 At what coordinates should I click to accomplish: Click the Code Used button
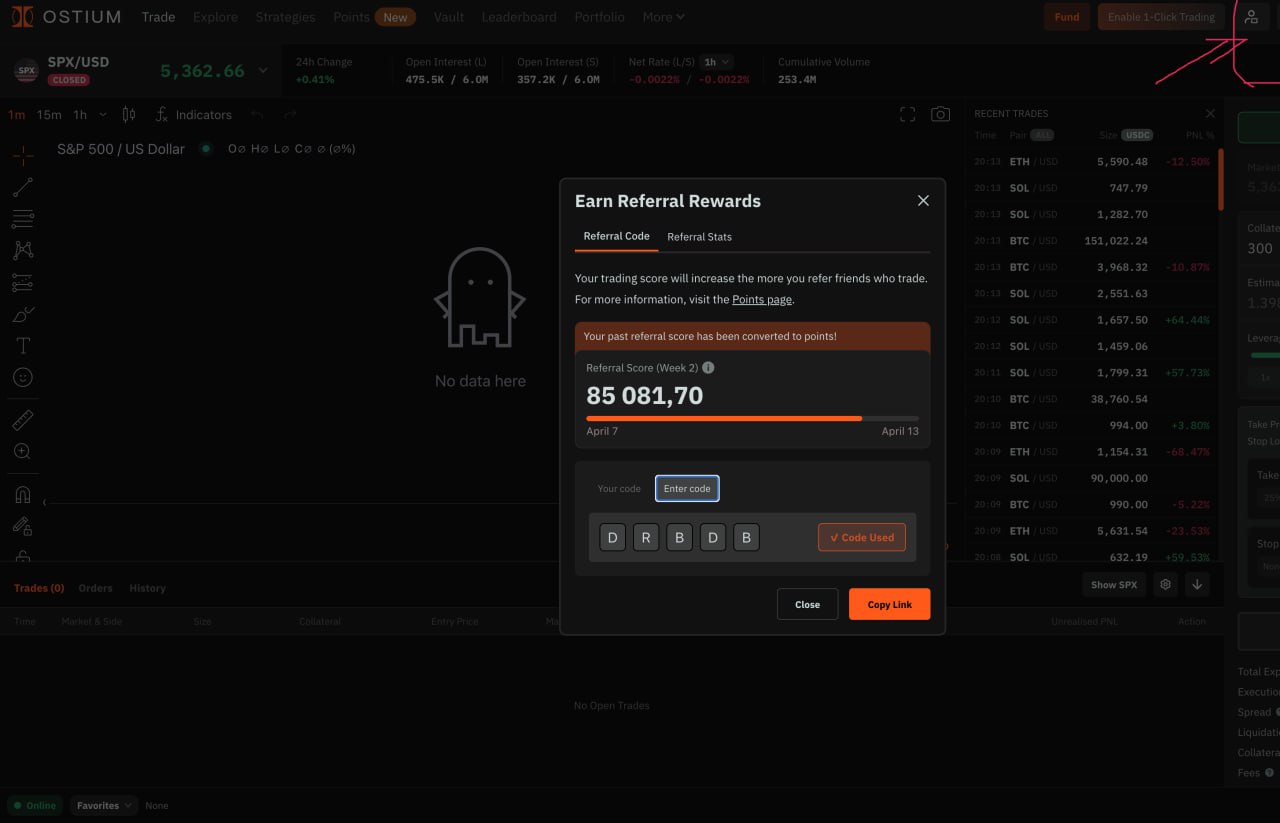click(862, 537)
